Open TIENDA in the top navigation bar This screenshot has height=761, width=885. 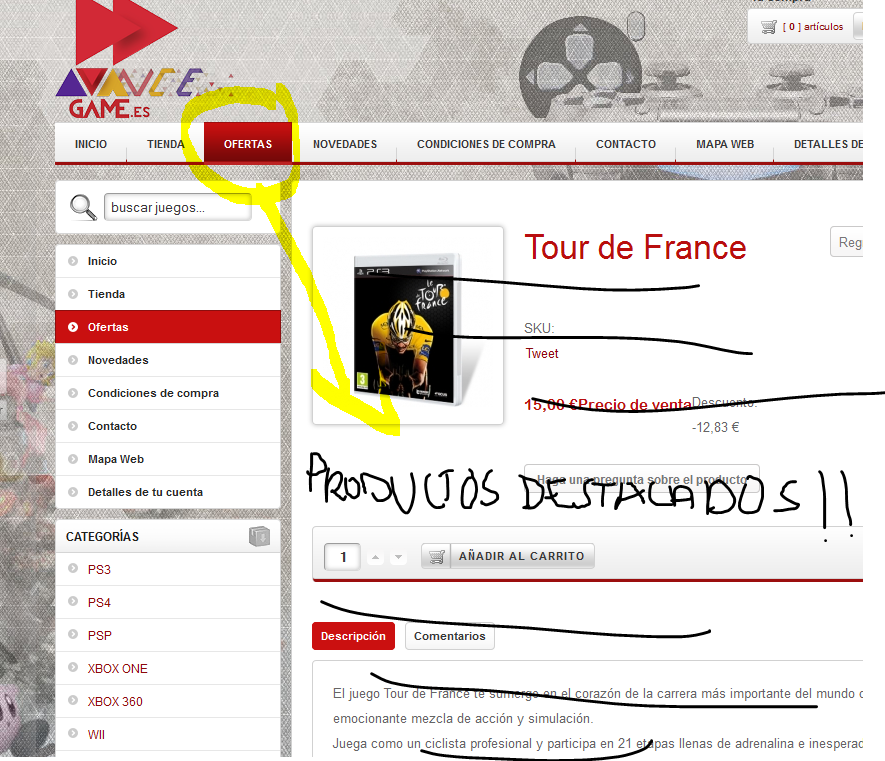click(x=165, y=144)
